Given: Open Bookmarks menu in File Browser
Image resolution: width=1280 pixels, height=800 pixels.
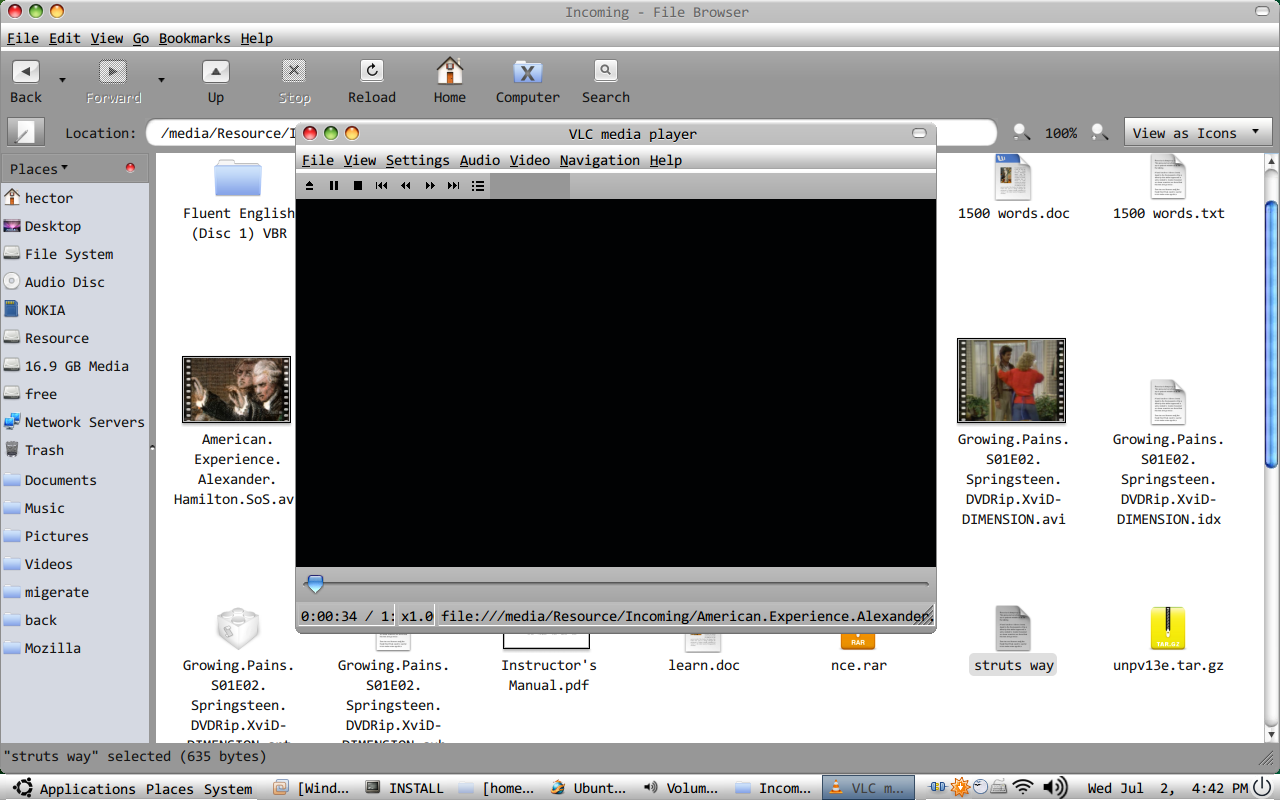Looking at the screenshot, I should pos(195,38).
